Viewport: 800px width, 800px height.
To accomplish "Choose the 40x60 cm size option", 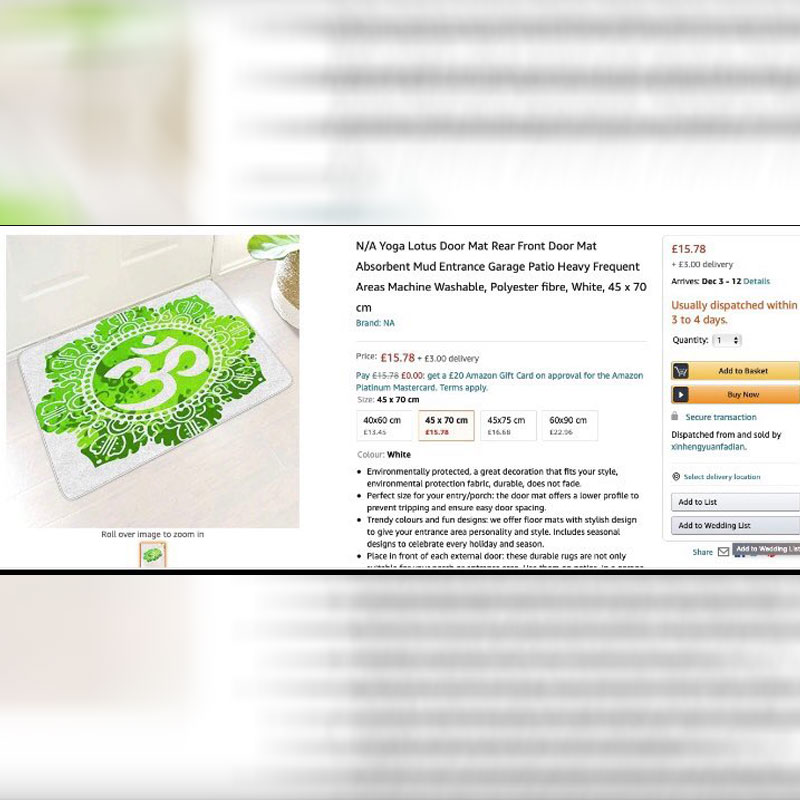I will [x=384, y=426].
